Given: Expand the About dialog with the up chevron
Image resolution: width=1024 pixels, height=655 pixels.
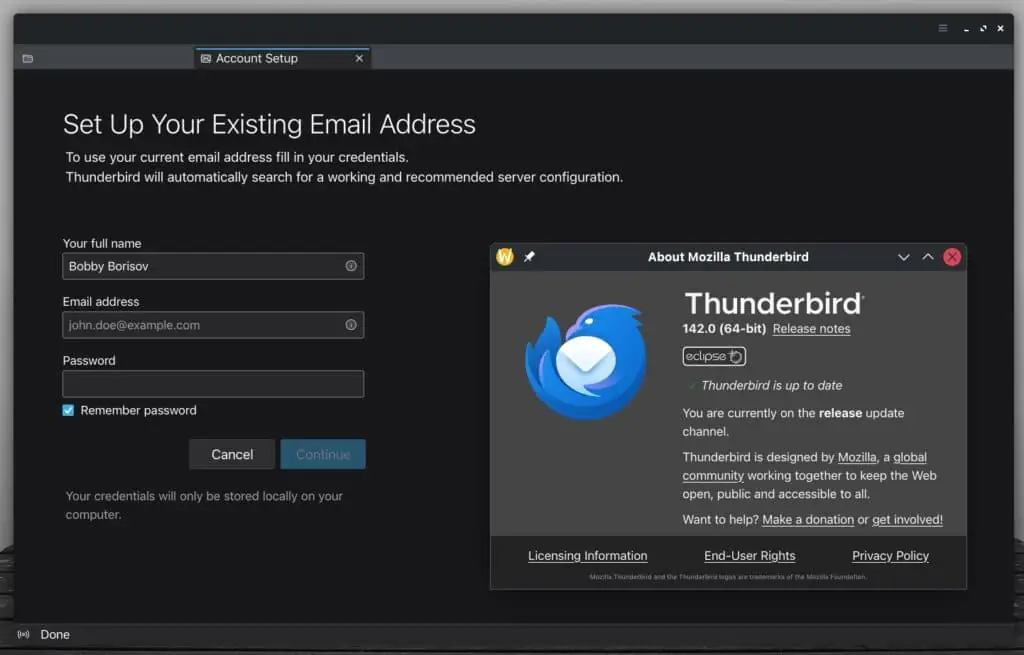Looking at the screenshot, I should (x=928, y=257).
